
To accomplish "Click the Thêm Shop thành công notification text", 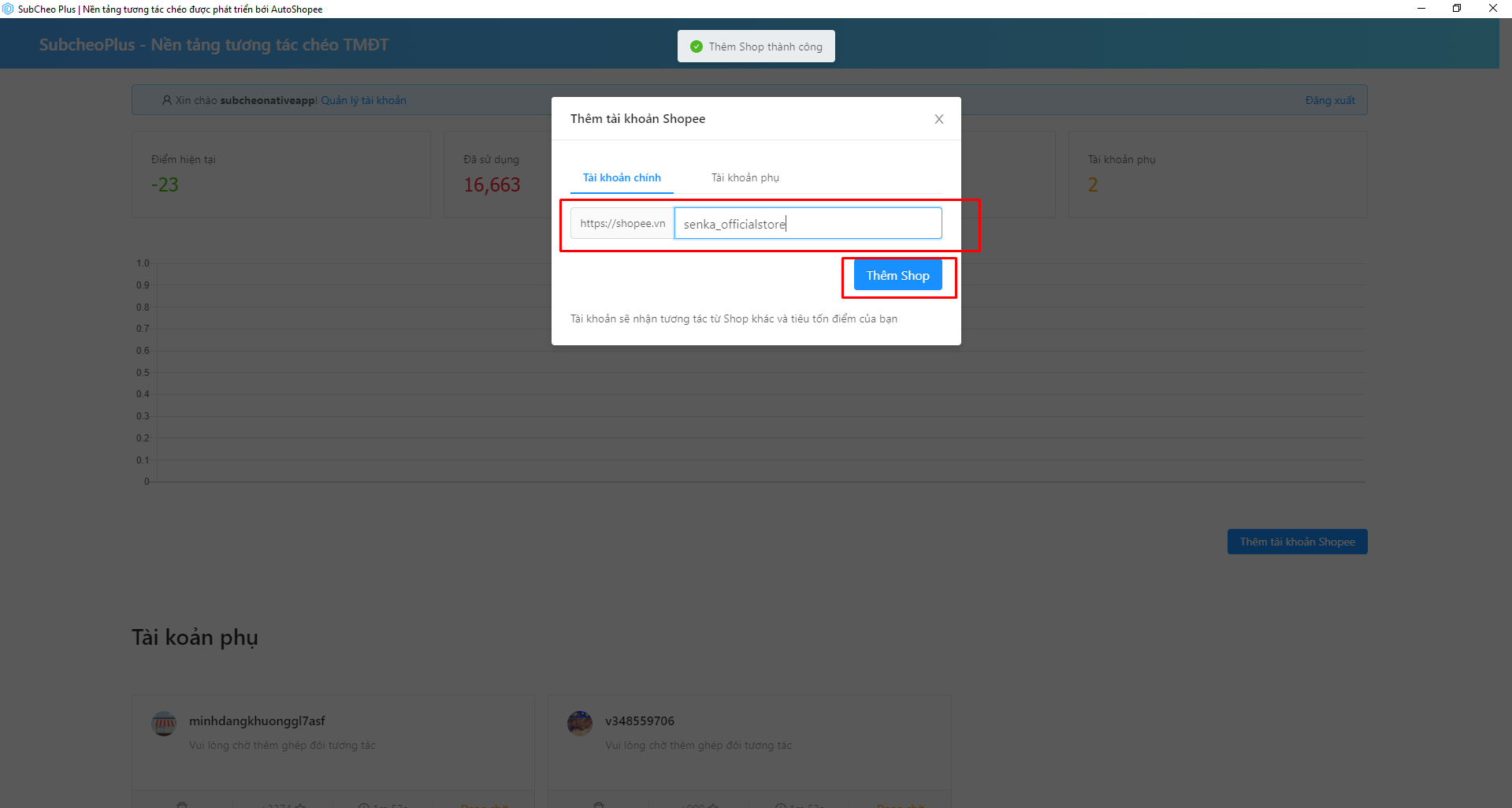I will tap(765, 47).
